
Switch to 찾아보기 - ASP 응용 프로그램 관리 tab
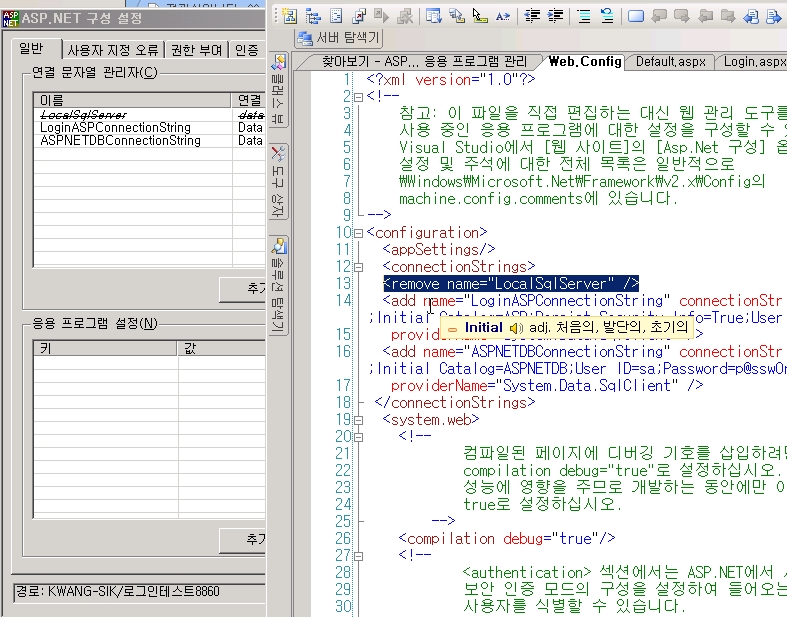pyautogui.click(x=424, y=62)
